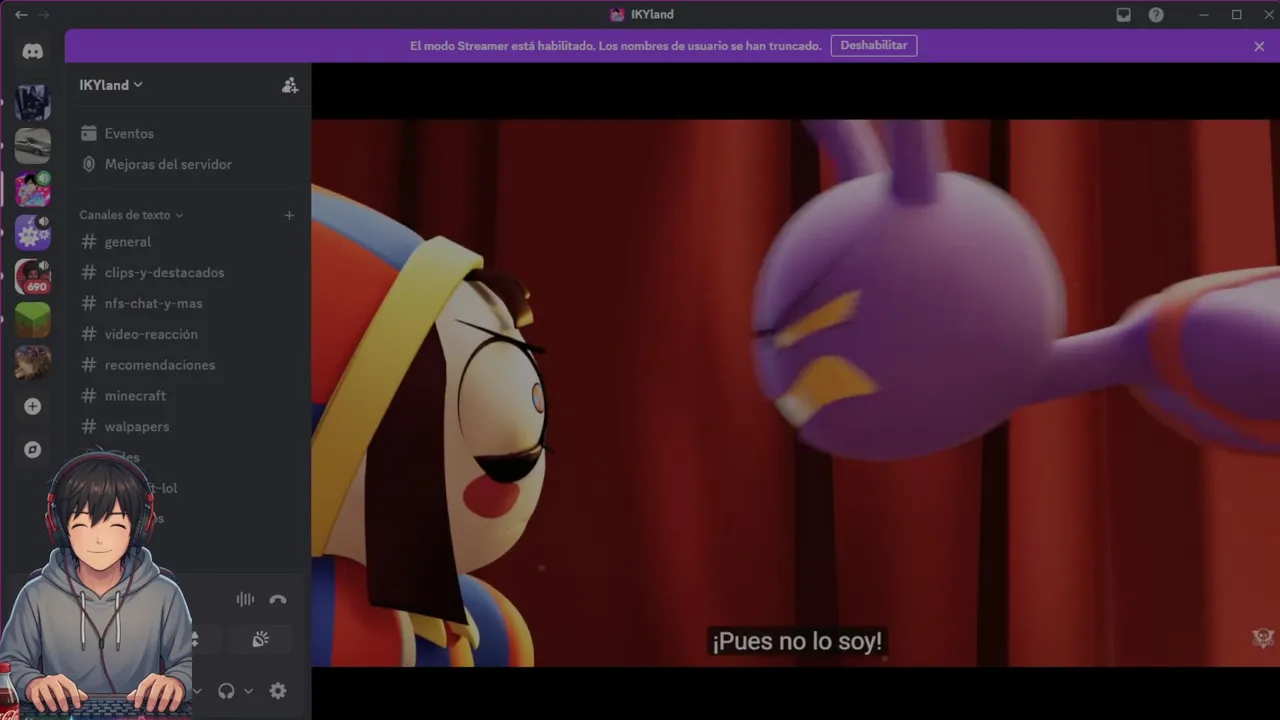The image size is (1280, 720).
Task: Open user settings gear icon
Action: (x=278, y=691)
